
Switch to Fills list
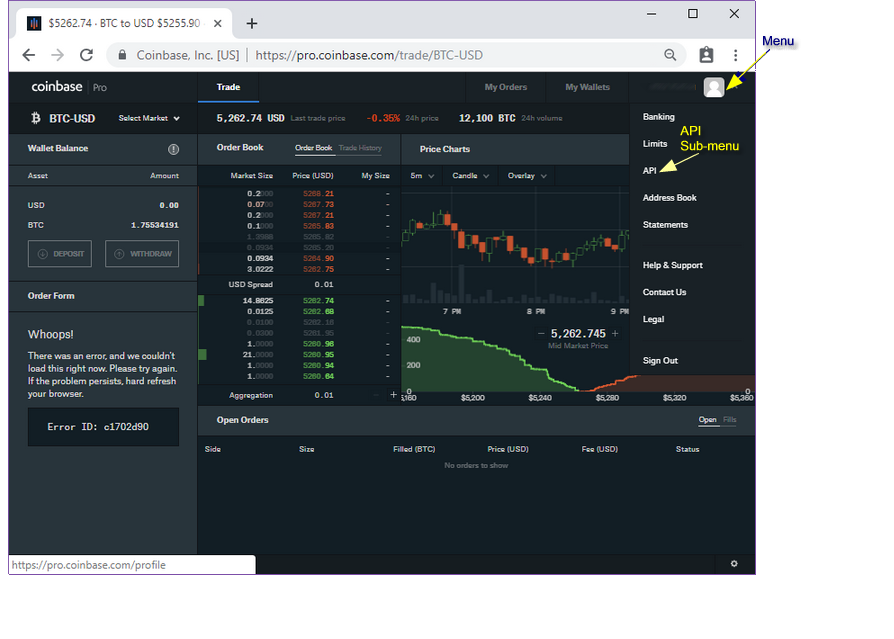pyautogui.click(x=729, y=420)
